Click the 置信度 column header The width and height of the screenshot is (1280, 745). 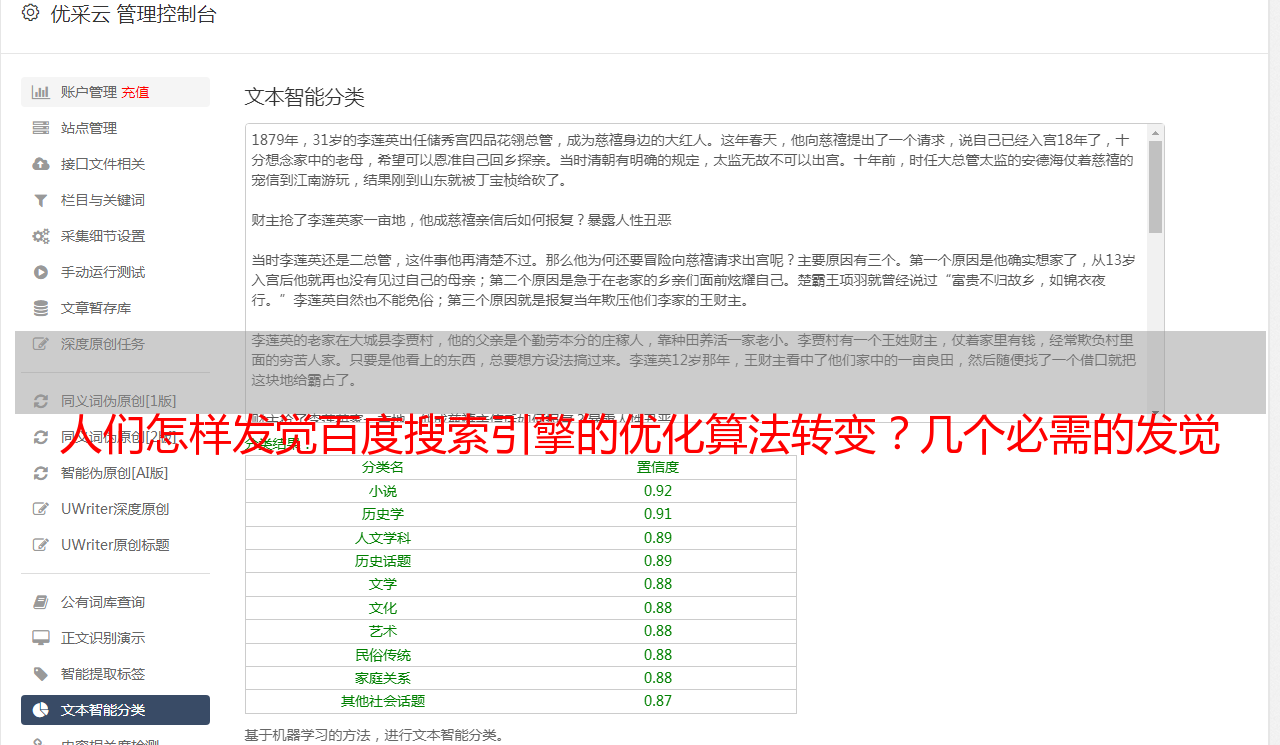(658, 467)
